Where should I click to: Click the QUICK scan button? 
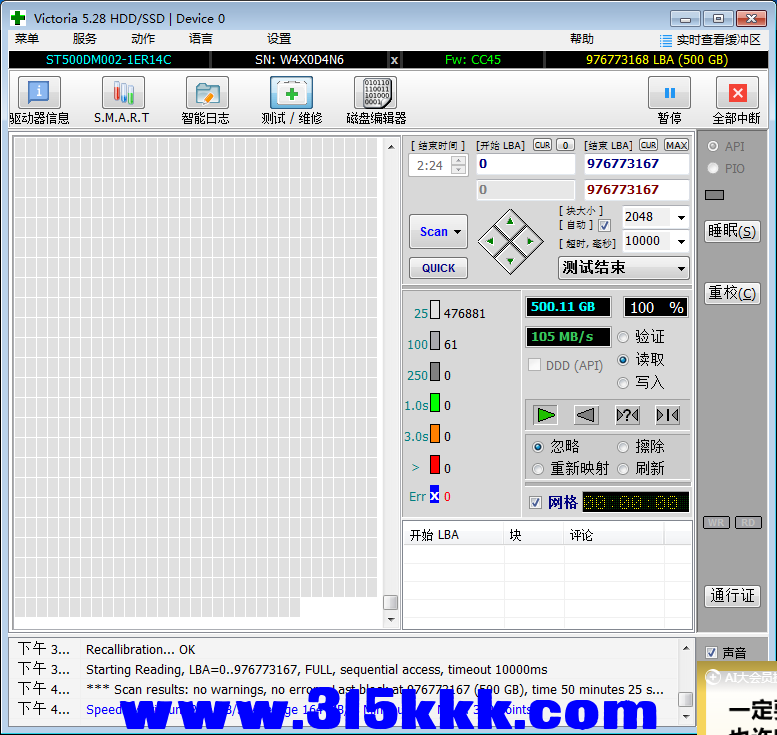point(438,268)
